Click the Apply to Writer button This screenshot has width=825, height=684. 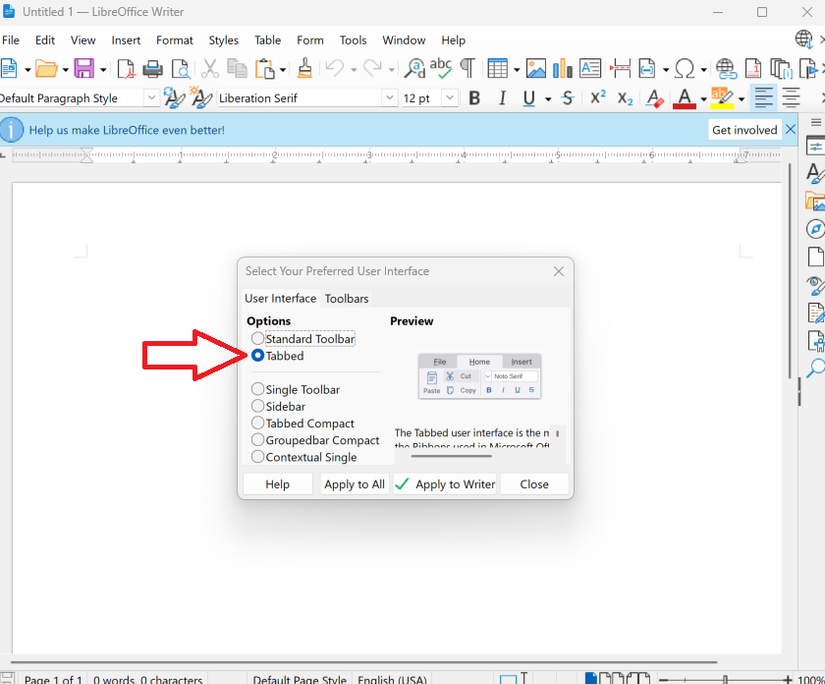[x=445, y=484]
